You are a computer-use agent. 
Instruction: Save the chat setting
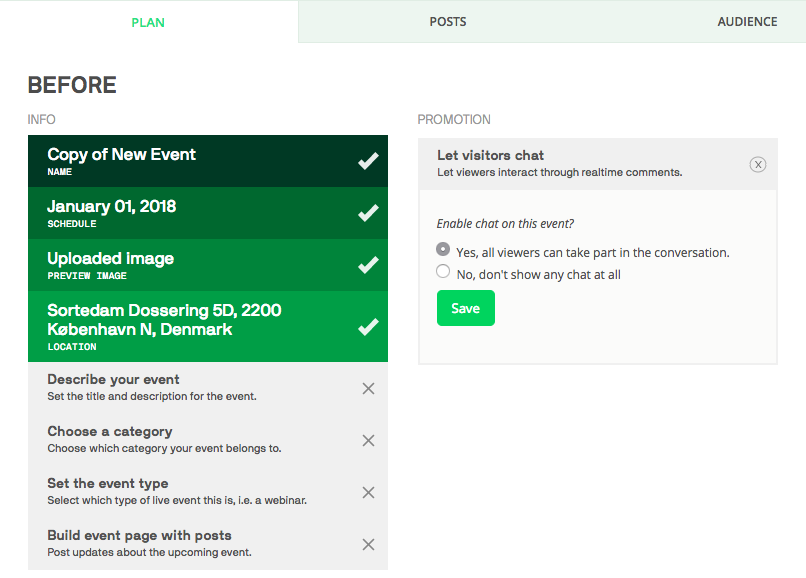[x=466, y=308]
